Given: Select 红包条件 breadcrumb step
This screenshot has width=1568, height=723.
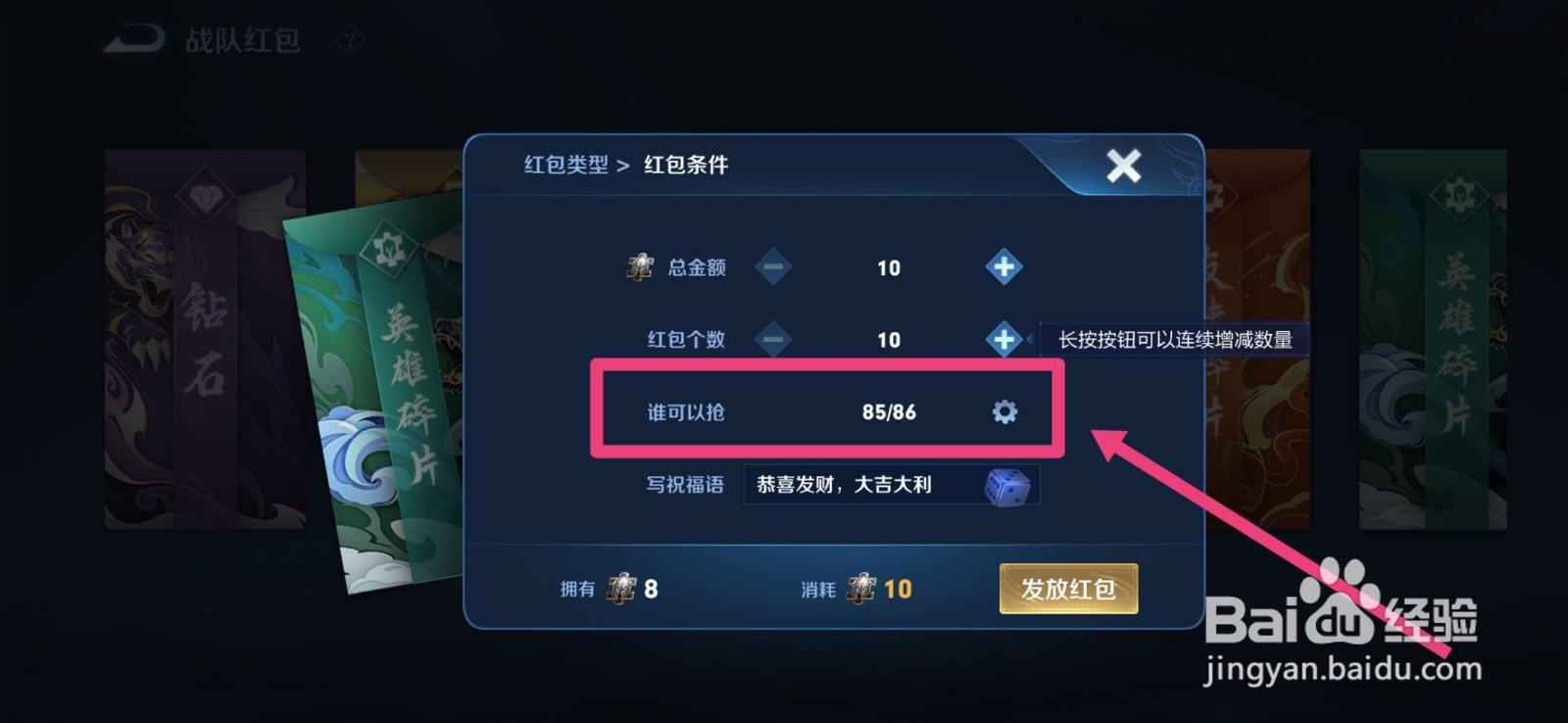Looking at the screenshot, I should pyautogui.click(x=686, y=165).
